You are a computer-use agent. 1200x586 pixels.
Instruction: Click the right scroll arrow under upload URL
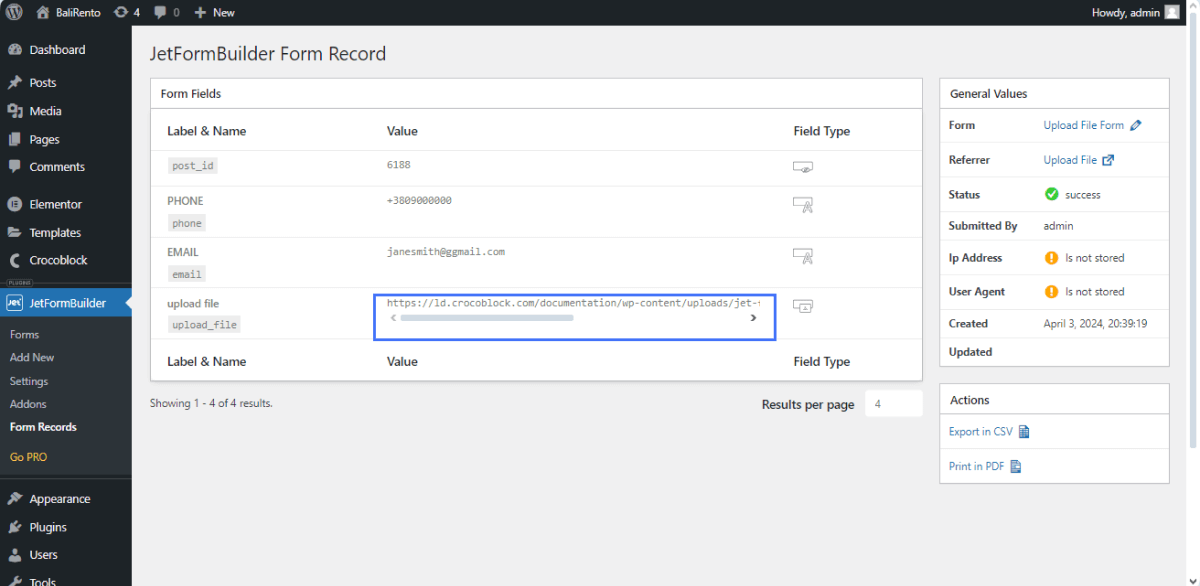point(753,318)
